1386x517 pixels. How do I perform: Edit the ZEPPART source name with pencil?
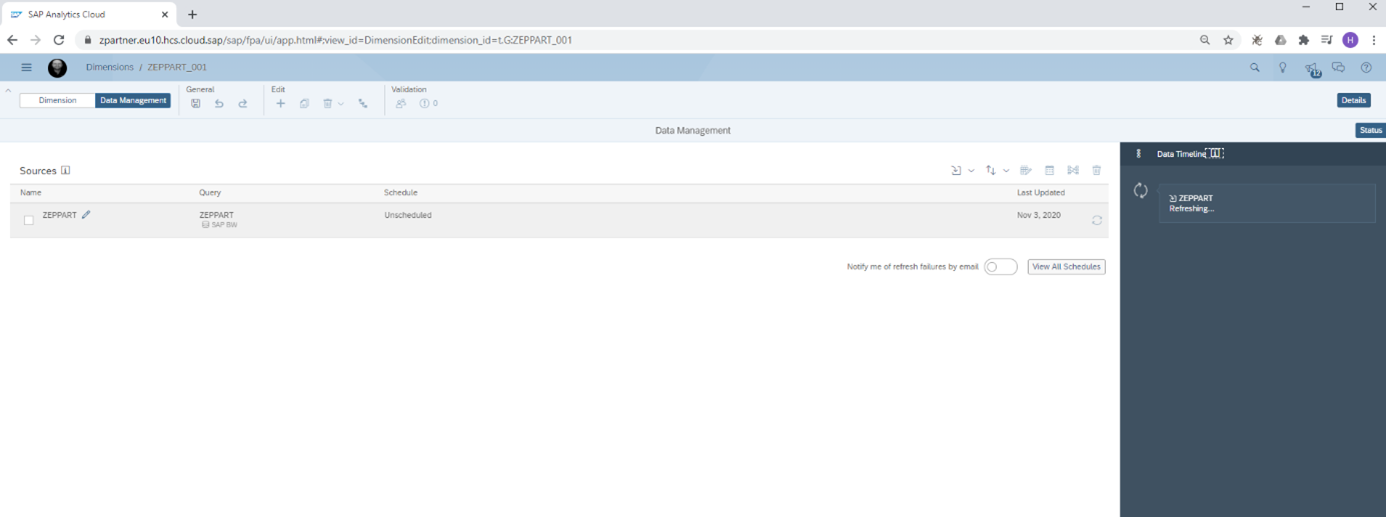click(86, 214)
